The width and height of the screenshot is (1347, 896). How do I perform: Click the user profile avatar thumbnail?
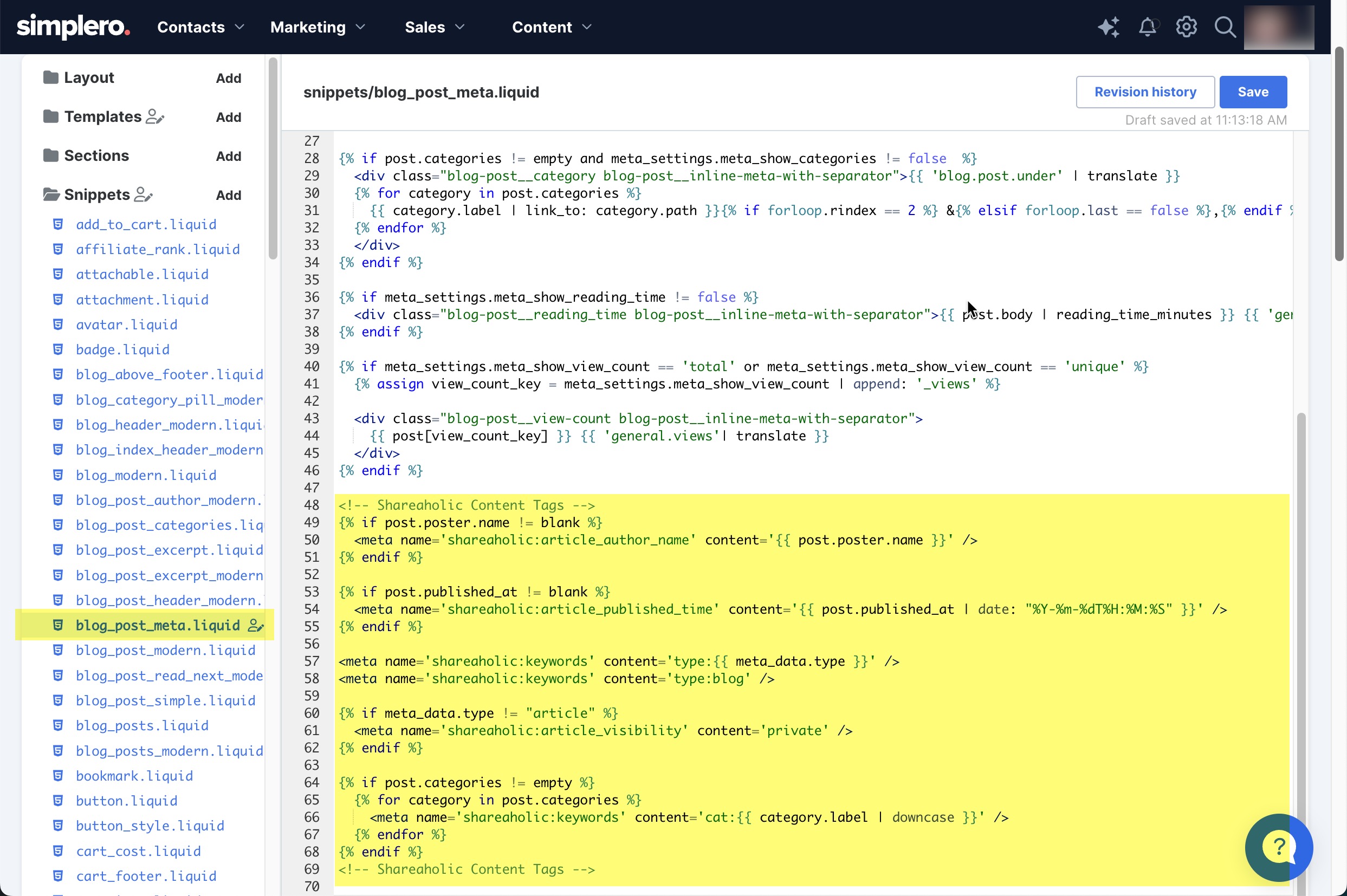[1279, 27]
